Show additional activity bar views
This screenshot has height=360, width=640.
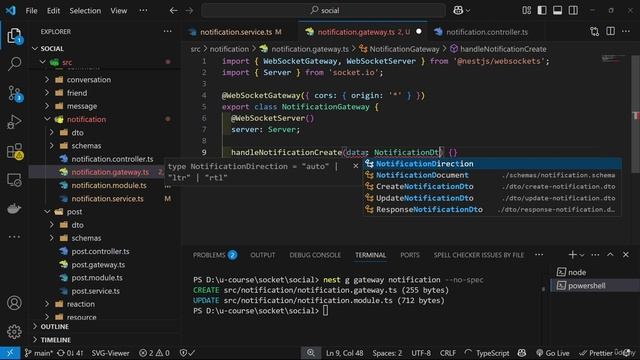(x=14, y=237)
